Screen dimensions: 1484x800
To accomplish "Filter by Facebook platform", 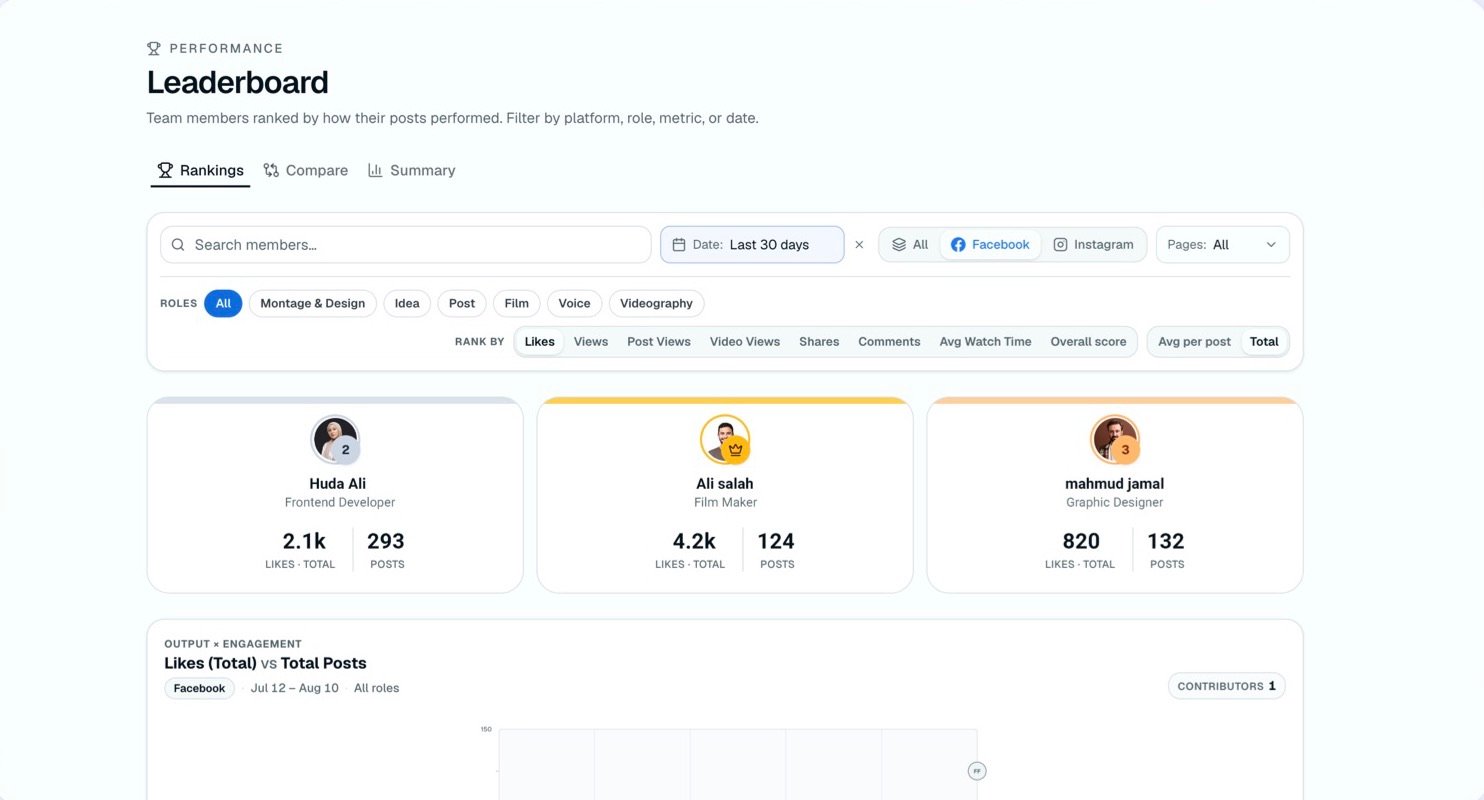I will 990,245.
